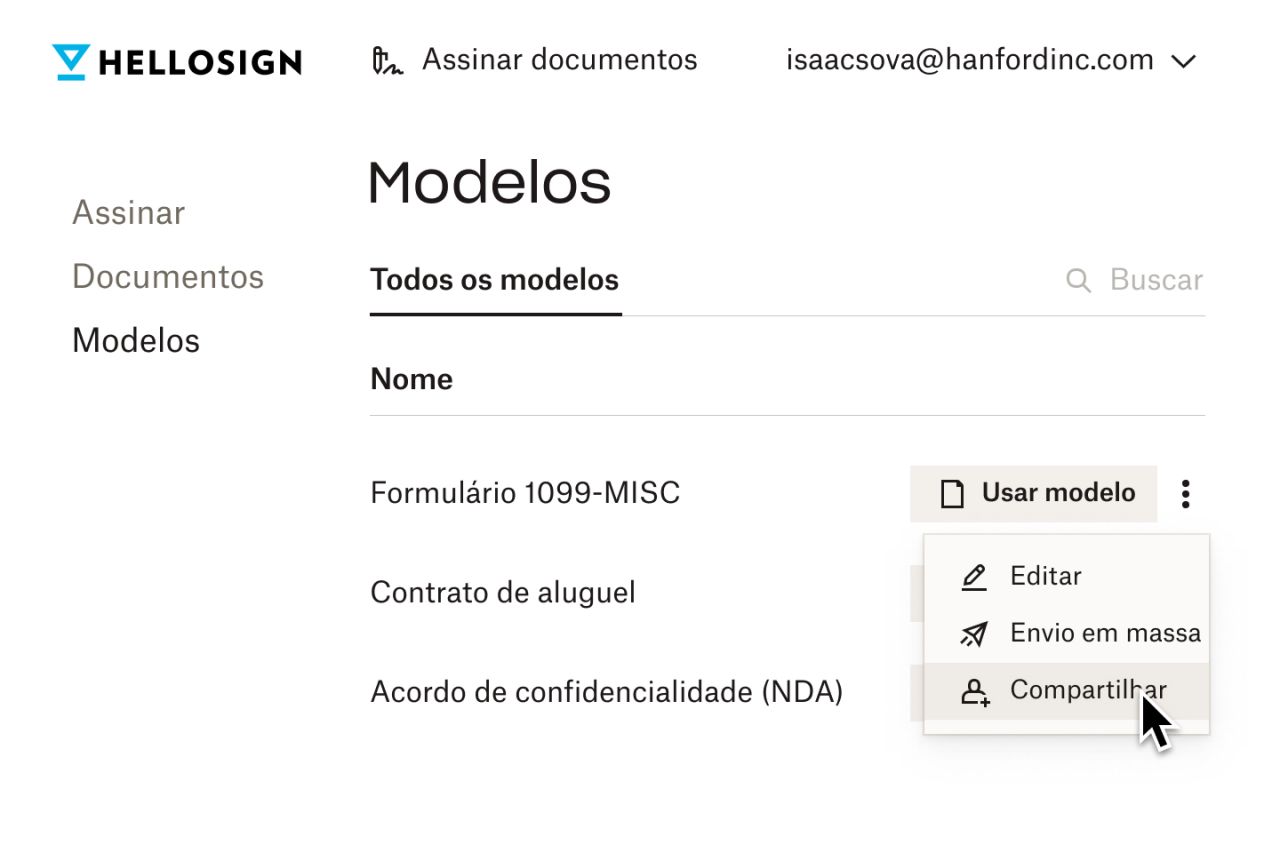This screenshot has height=853, width=1280.
Task: Click the Usar modelo button
Action: (x=1033, y=493)
